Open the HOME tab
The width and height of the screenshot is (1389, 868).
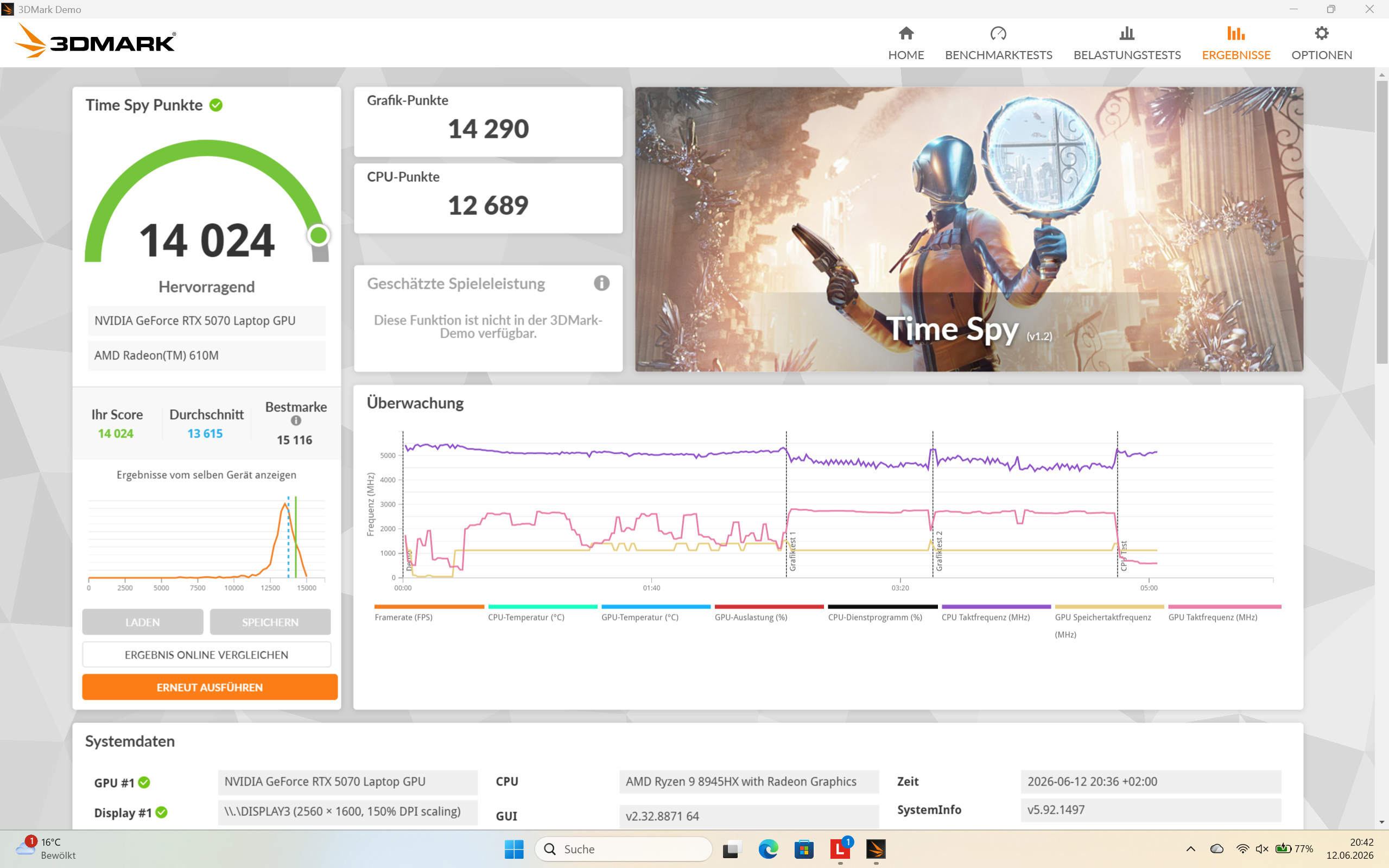[x=906, y=43]
